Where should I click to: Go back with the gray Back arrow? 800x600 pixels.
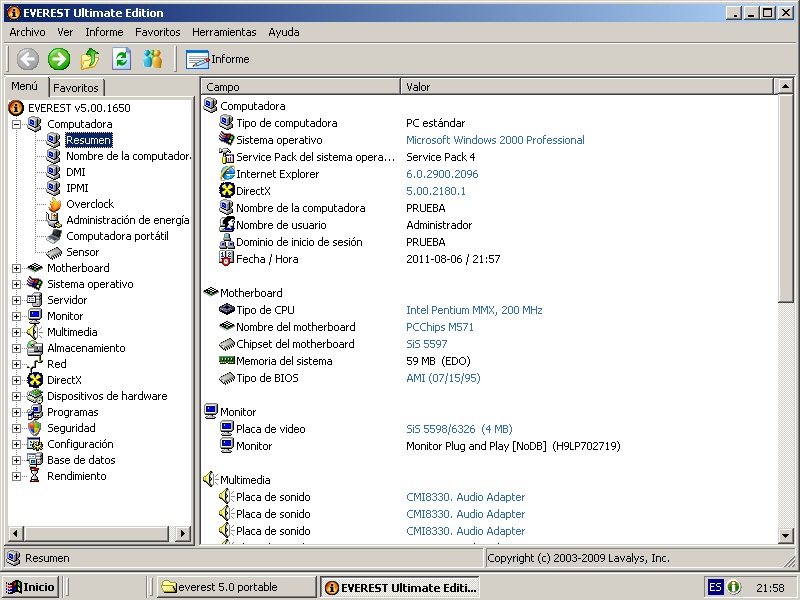[28, 59]
